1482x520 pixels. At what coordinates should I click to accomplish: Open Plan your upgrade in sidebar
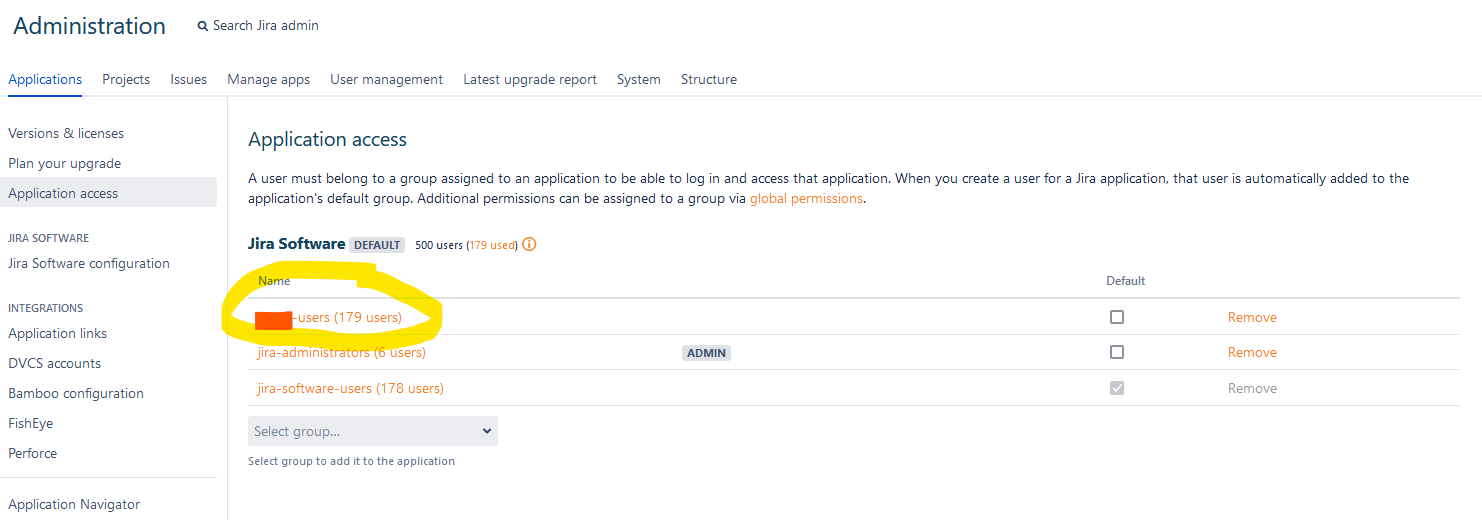click(64, 163)
